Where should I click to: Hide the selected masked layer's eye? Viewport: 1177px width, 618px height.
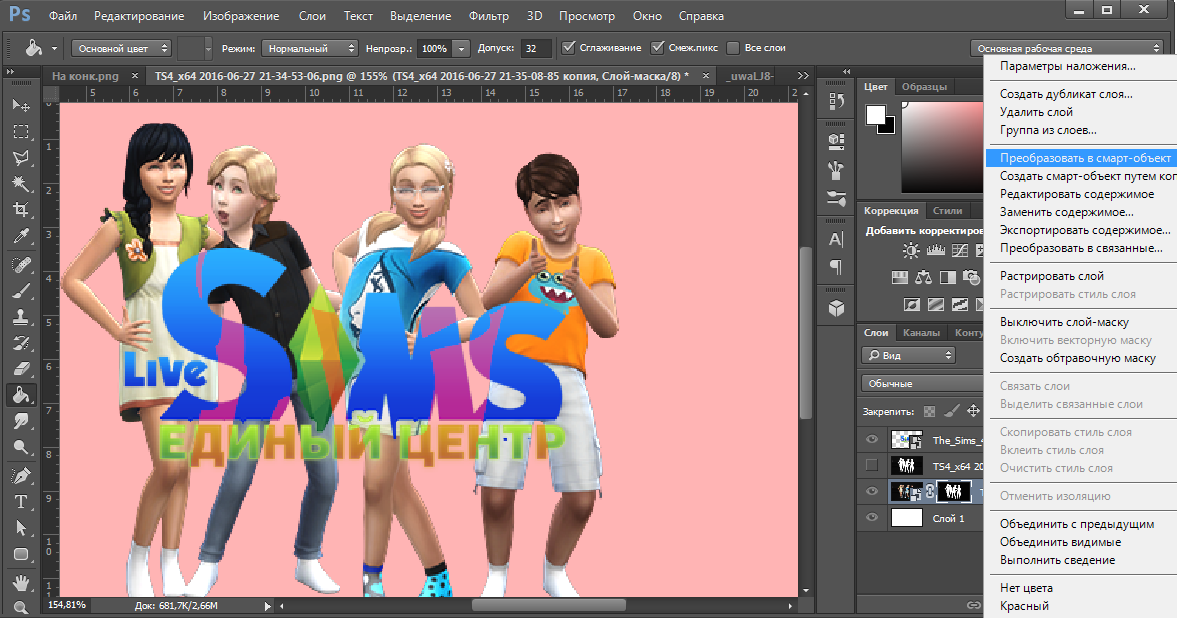(871, 491)
